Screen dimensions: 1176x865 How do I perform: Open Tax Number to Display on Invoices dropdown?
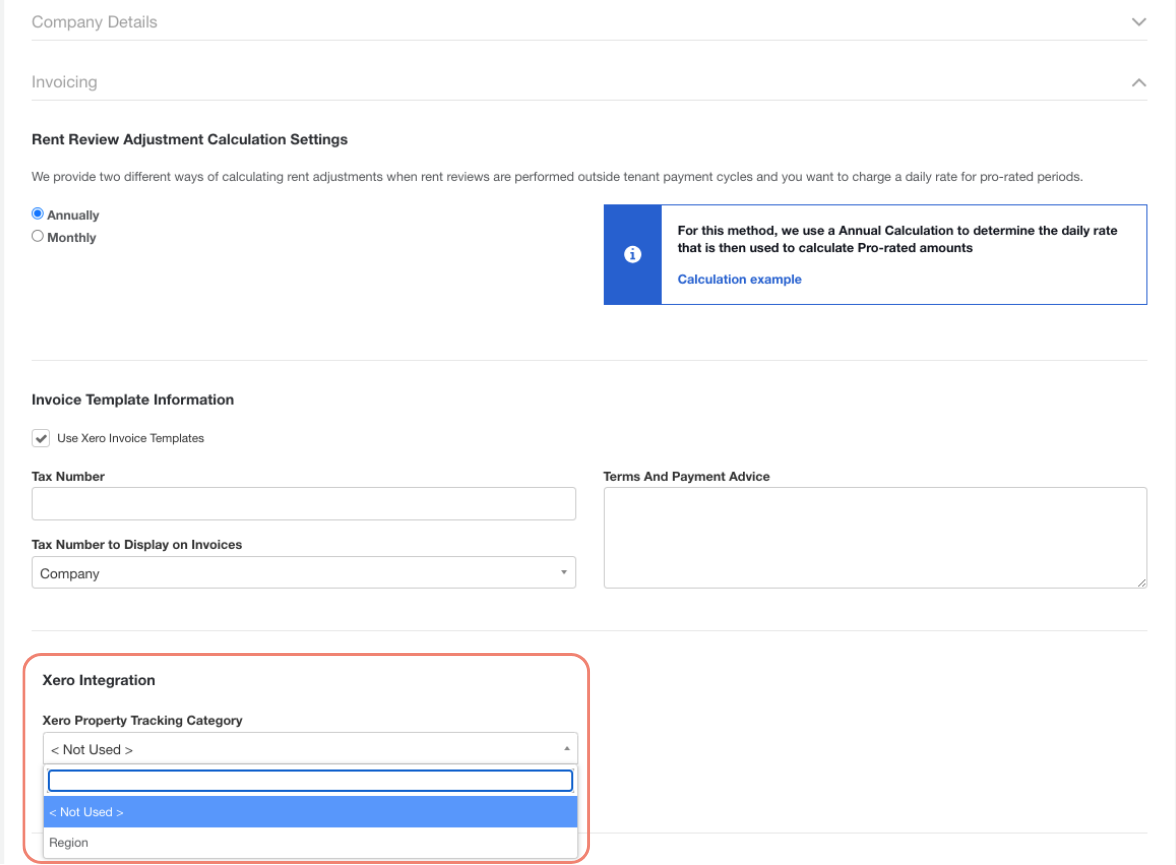click(304, 573)
